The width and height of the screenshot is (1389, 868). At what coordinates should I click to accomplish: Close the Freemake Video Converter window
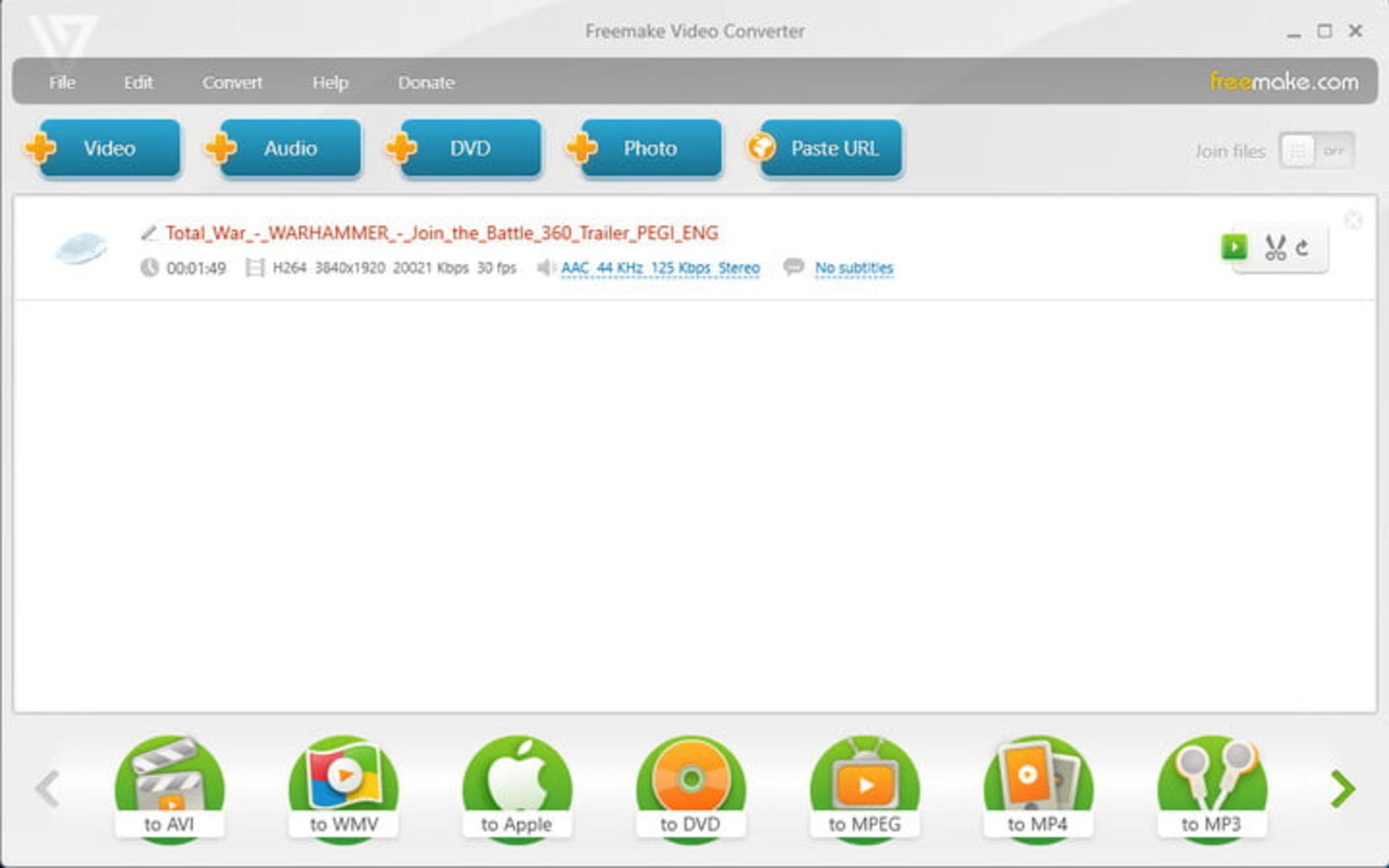coord(1356,31)
